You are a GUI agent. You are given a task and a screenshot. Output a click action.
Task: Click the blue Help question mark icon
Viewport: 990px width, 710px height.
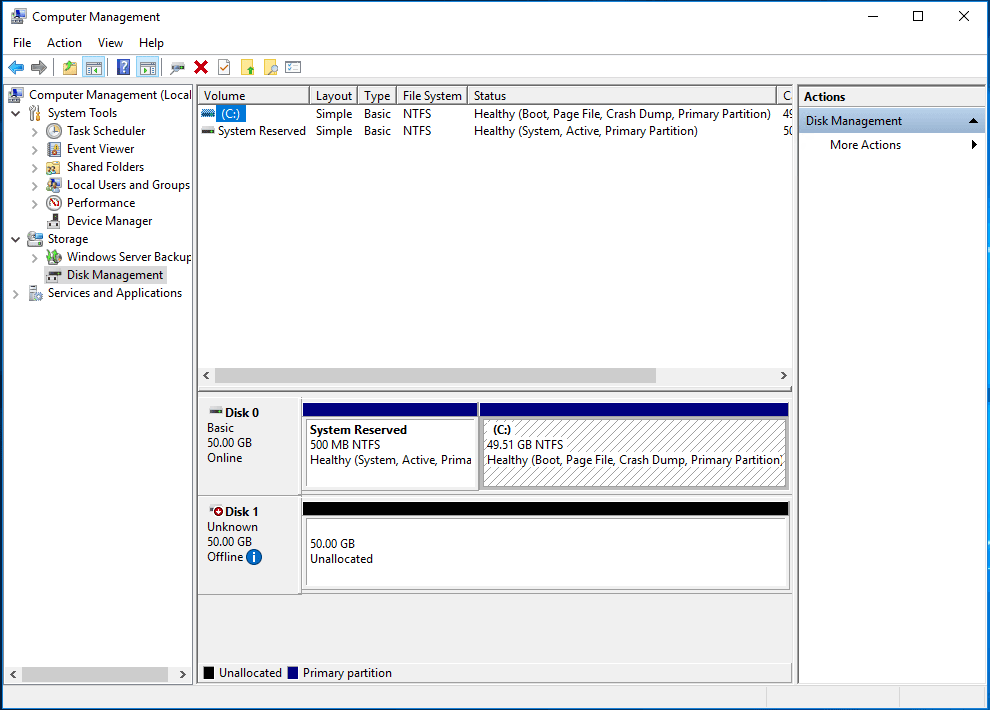click(124, 68)
